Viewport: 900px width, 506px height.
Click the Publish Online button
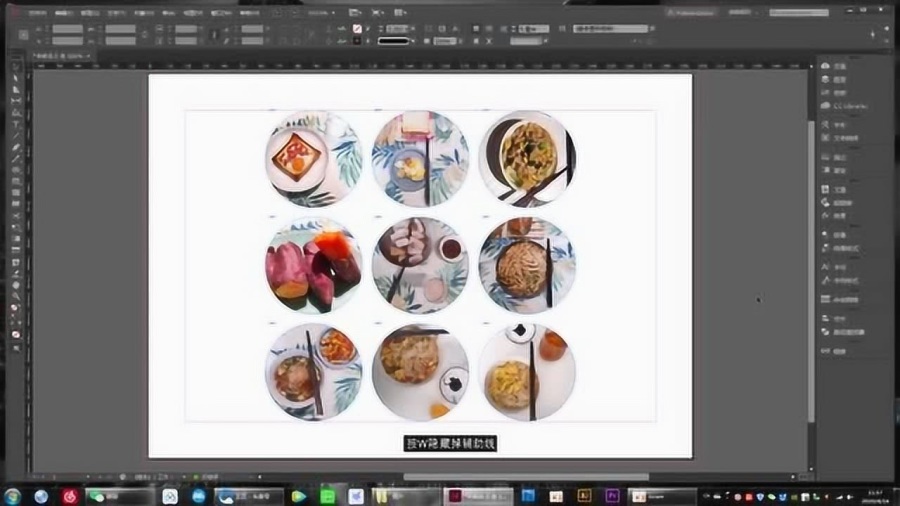(690, 13)
